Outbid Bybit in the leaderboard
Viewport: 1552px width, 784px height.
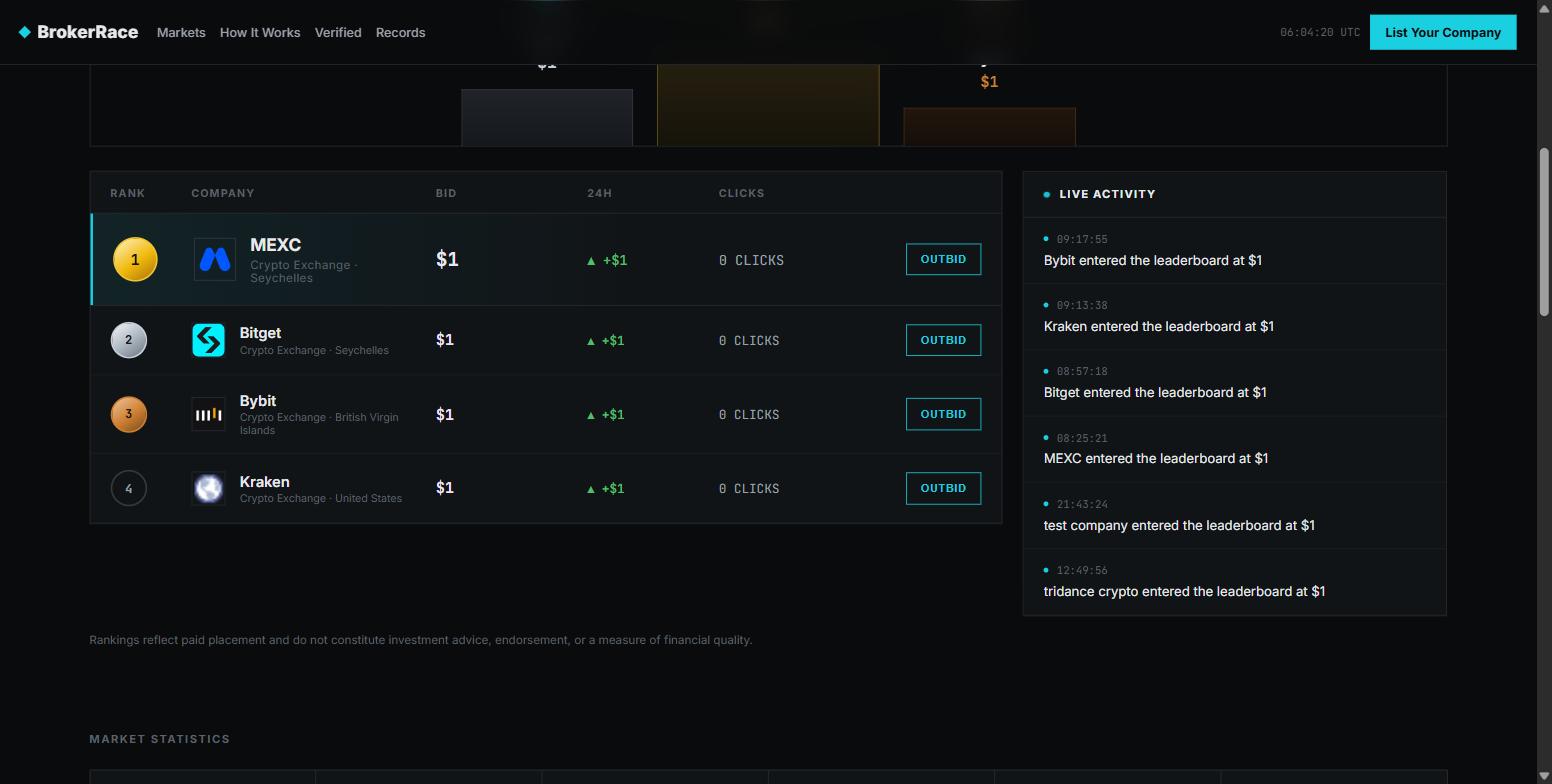click(x=943, y=414)
